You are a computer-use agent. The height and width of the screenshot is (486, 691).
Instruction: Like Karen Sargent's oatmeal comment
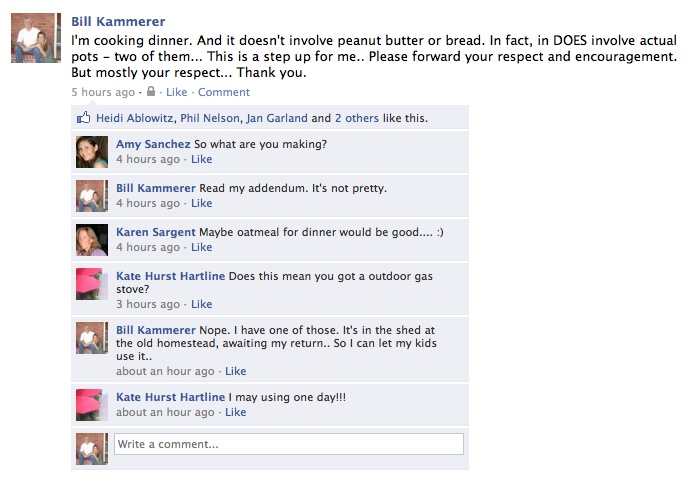202,247
